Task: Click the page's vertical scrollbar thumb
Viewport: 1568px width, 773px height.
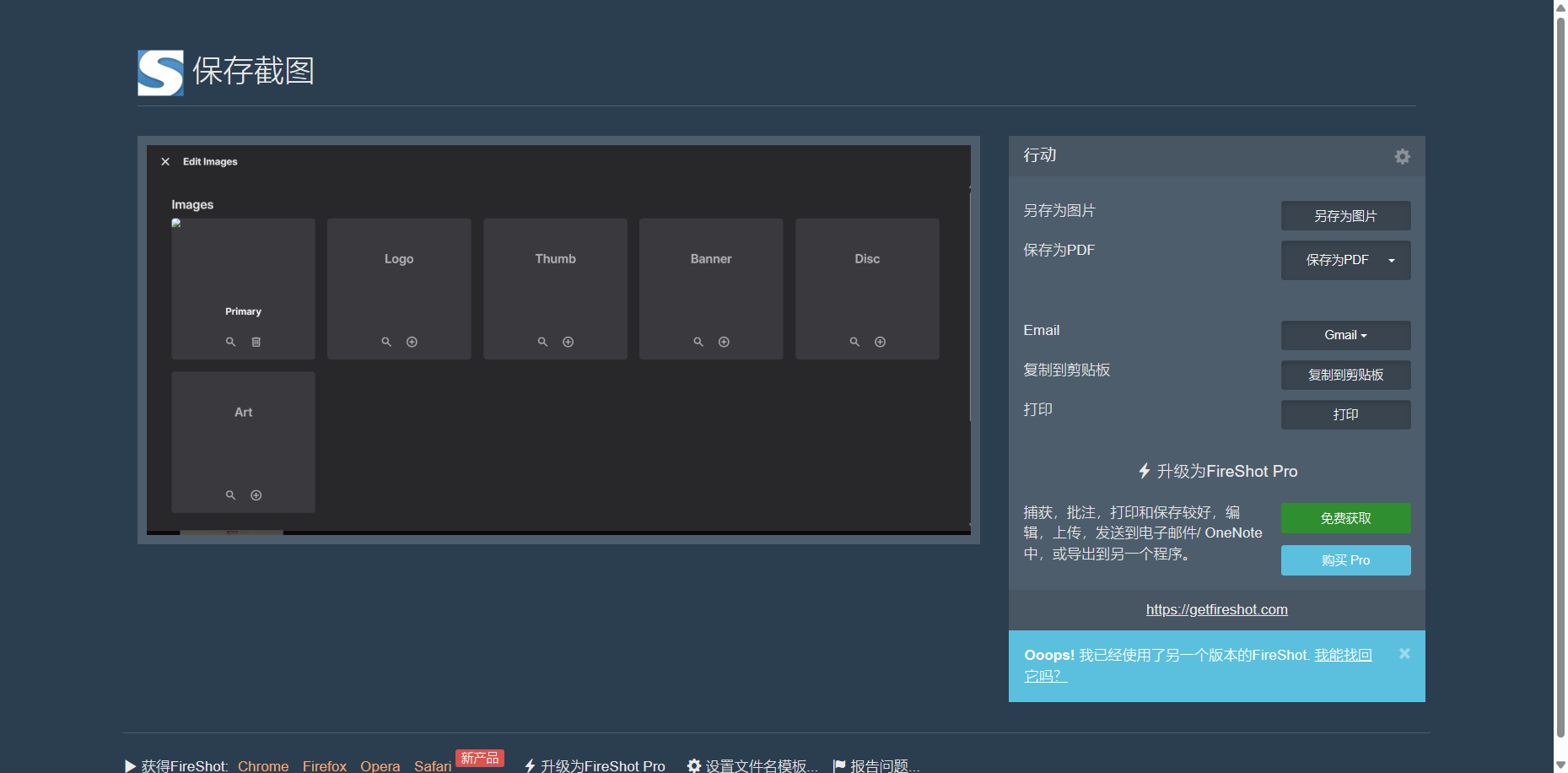Action: 1560,376
